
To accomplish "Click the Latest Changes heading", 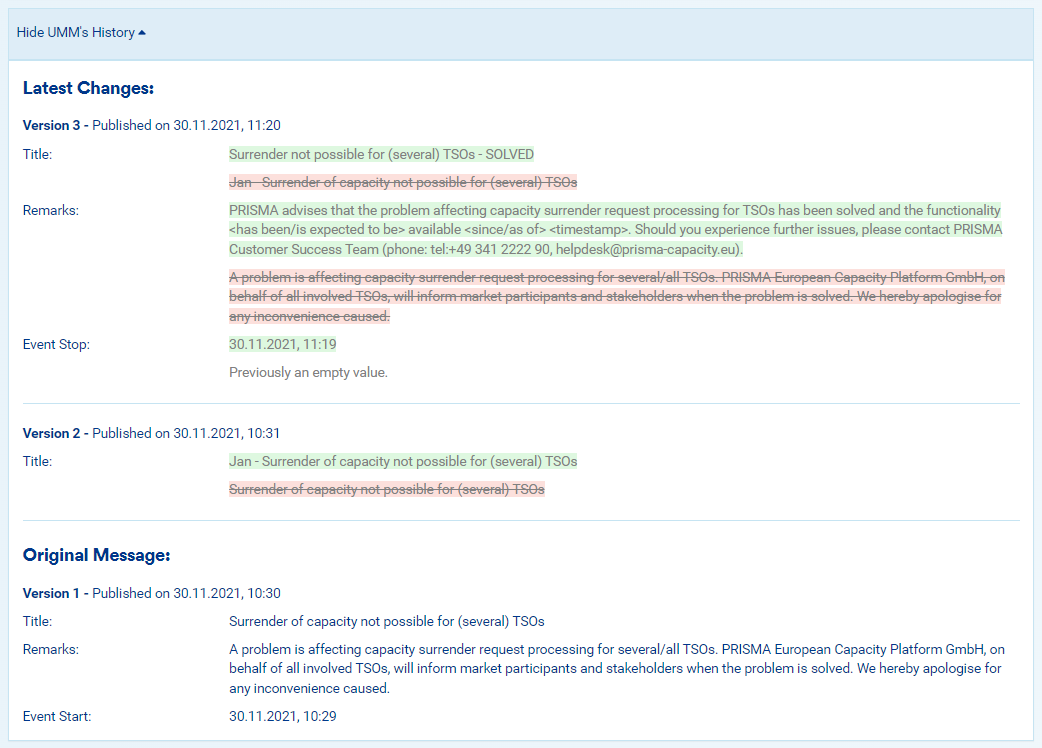I will pyautogui.click(x=88, y=88).
